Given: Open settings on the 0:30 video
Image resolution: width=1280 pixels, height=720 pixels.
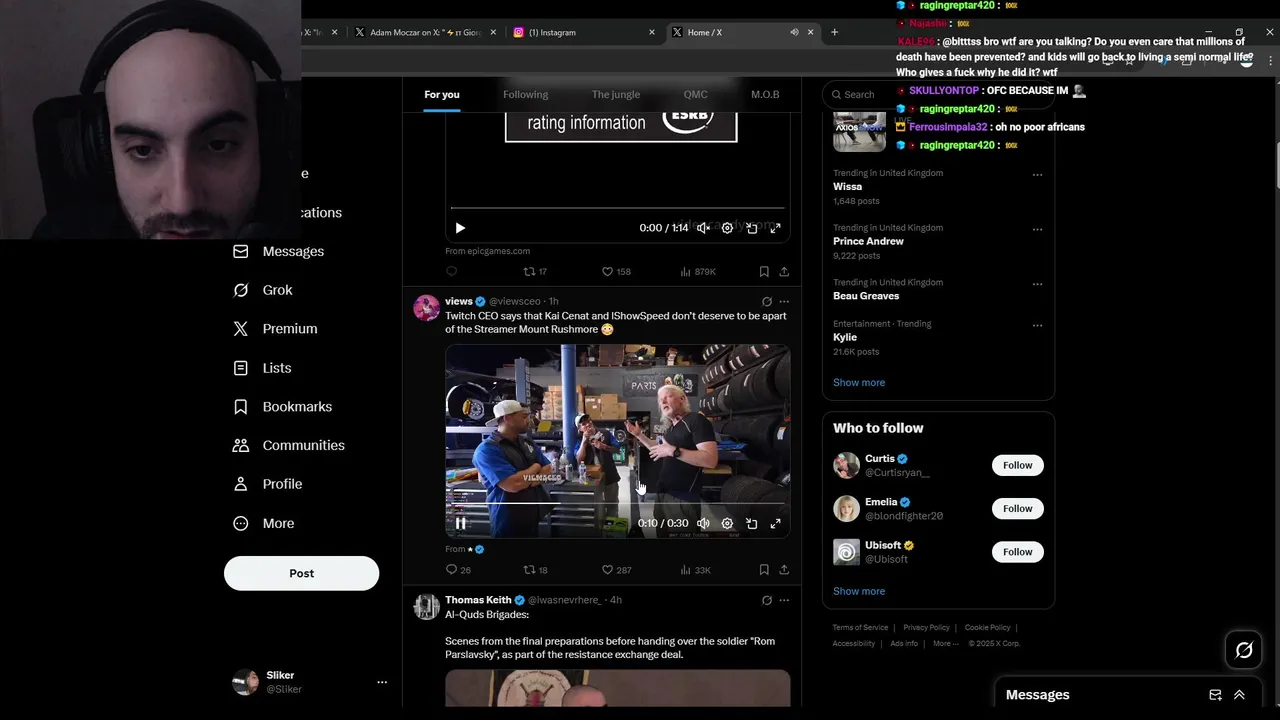Looking at the screenshot, I should coord(727,523).
